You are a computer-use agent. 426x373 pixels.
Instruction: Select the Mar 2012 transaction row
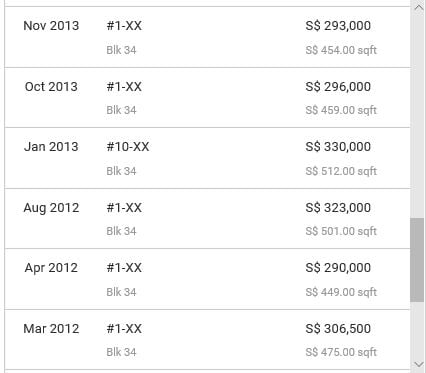208,339
